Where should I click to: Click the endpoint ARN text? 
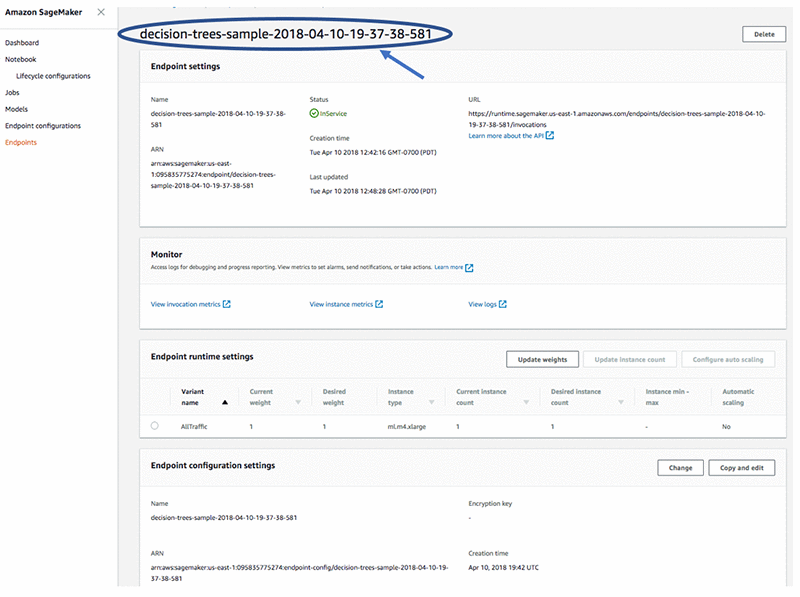tap(213, 175)
